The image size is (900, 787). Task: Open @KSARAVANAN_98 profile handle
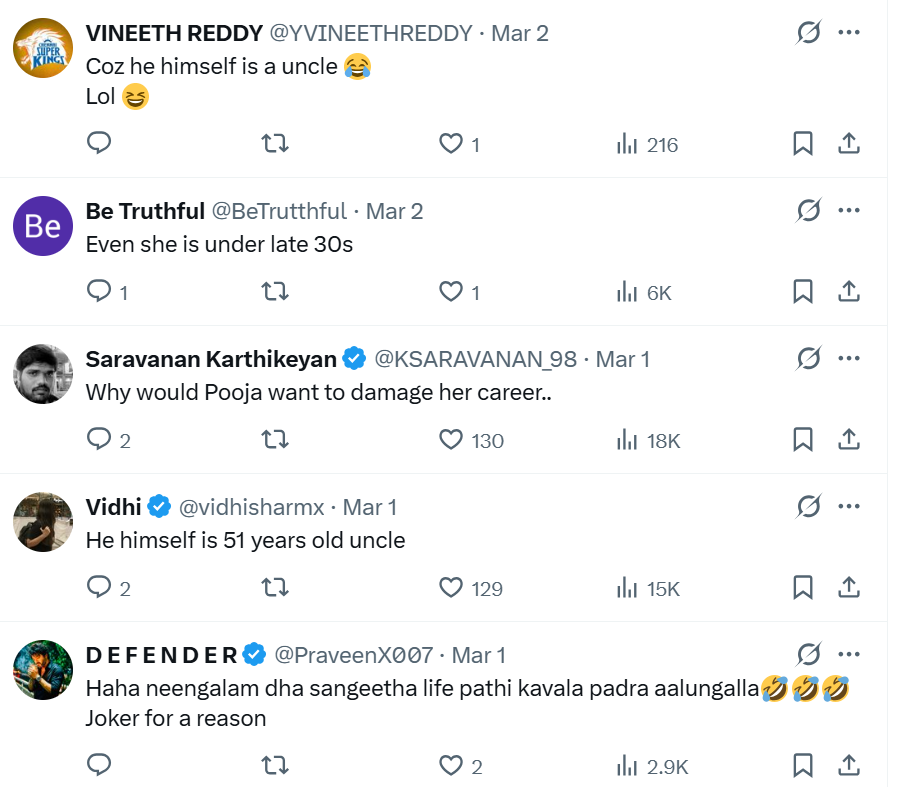click(475, 359)
